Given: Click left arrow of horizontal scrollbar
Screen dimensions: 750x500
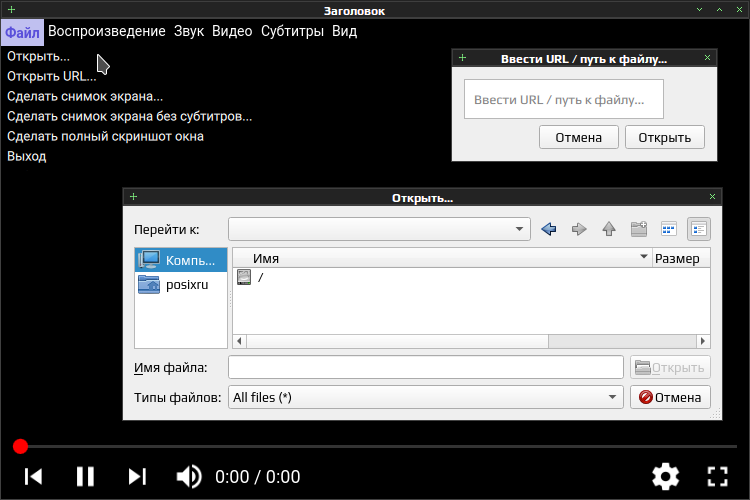Looking at the screenshot, I should tap(239, 341).
